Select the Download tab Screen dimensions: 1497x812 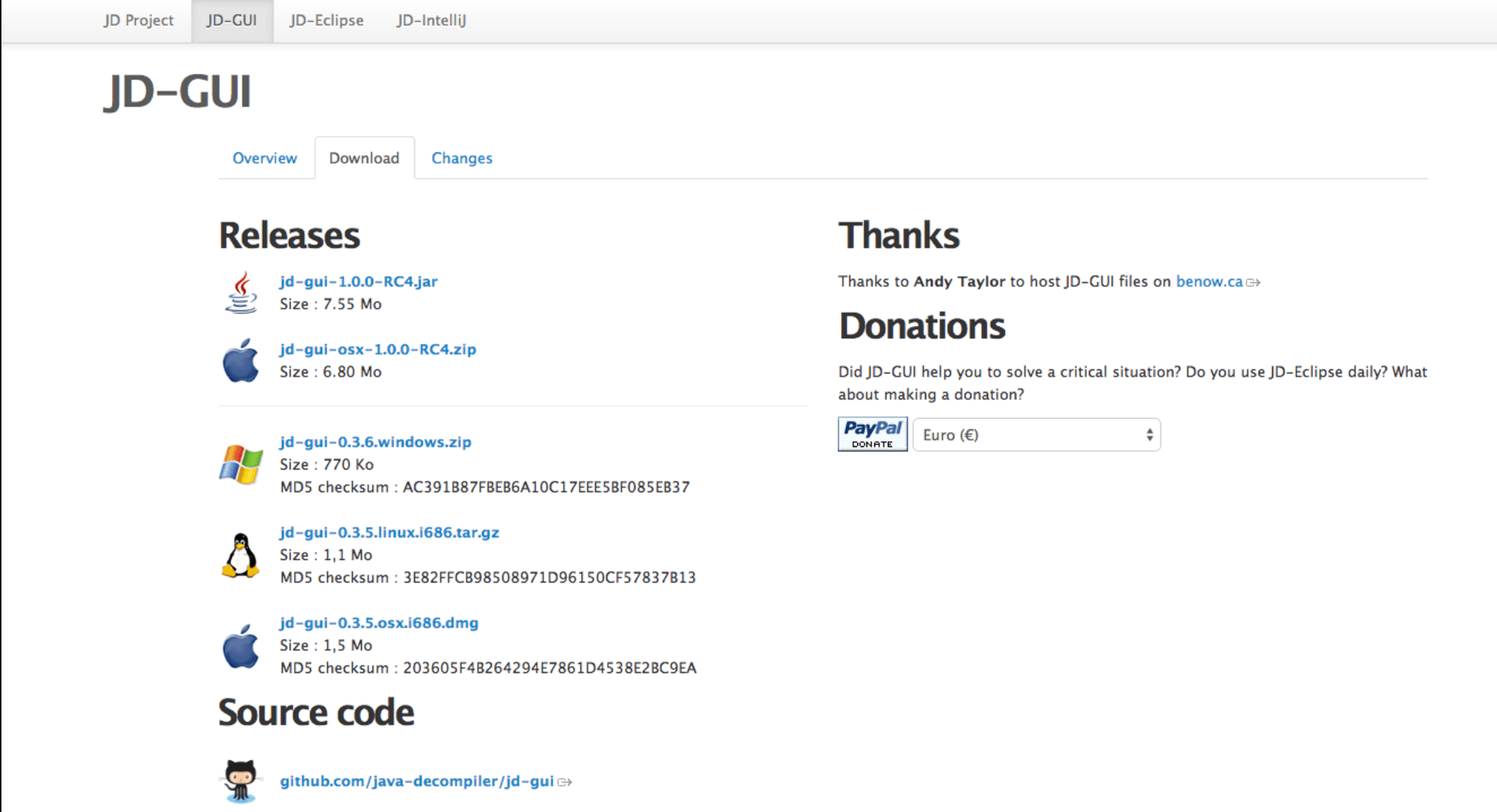coord(364,158)
